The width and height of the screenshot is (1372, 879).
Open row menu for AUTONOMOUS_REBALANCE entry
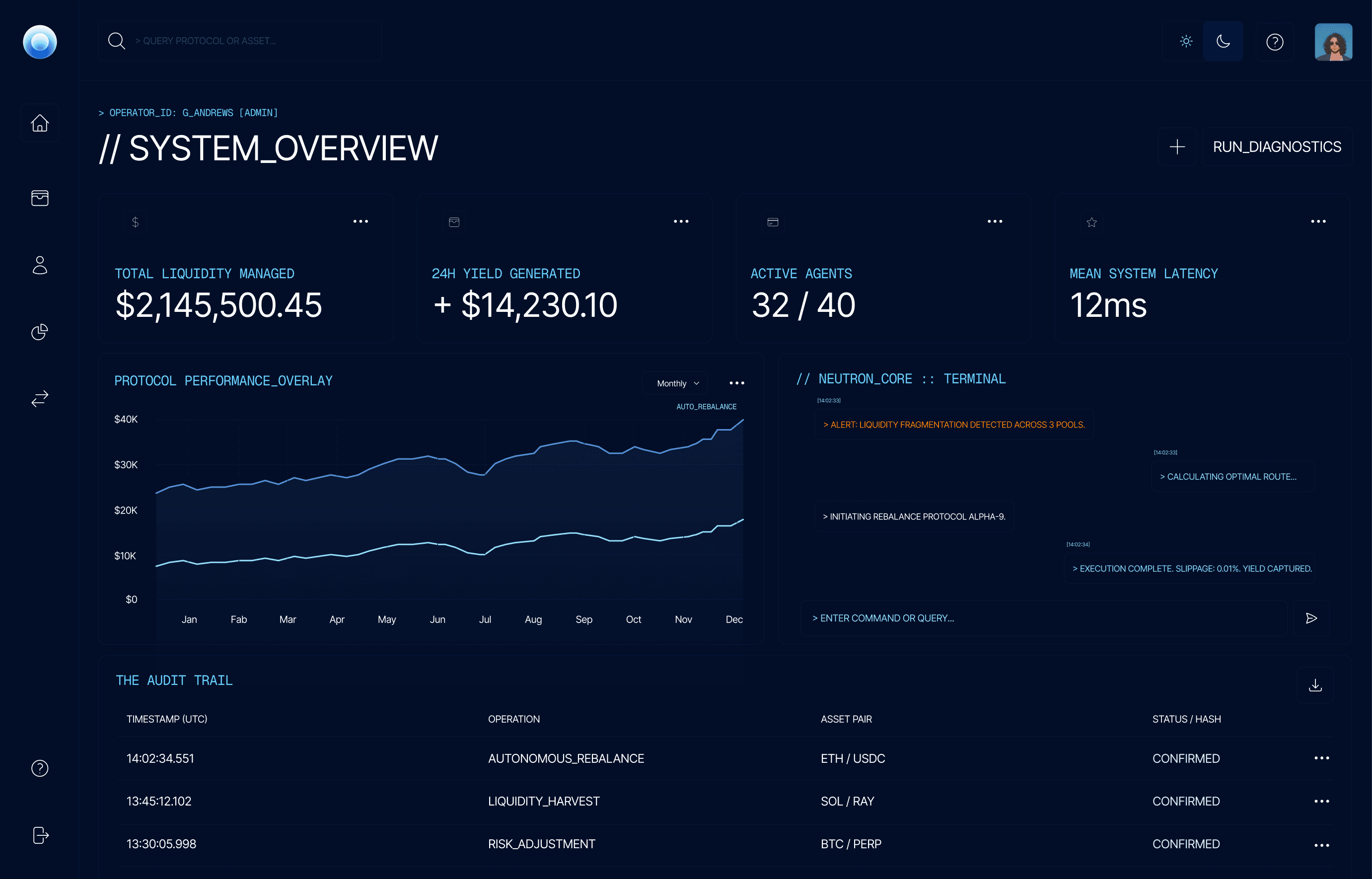click(1321, 758)
